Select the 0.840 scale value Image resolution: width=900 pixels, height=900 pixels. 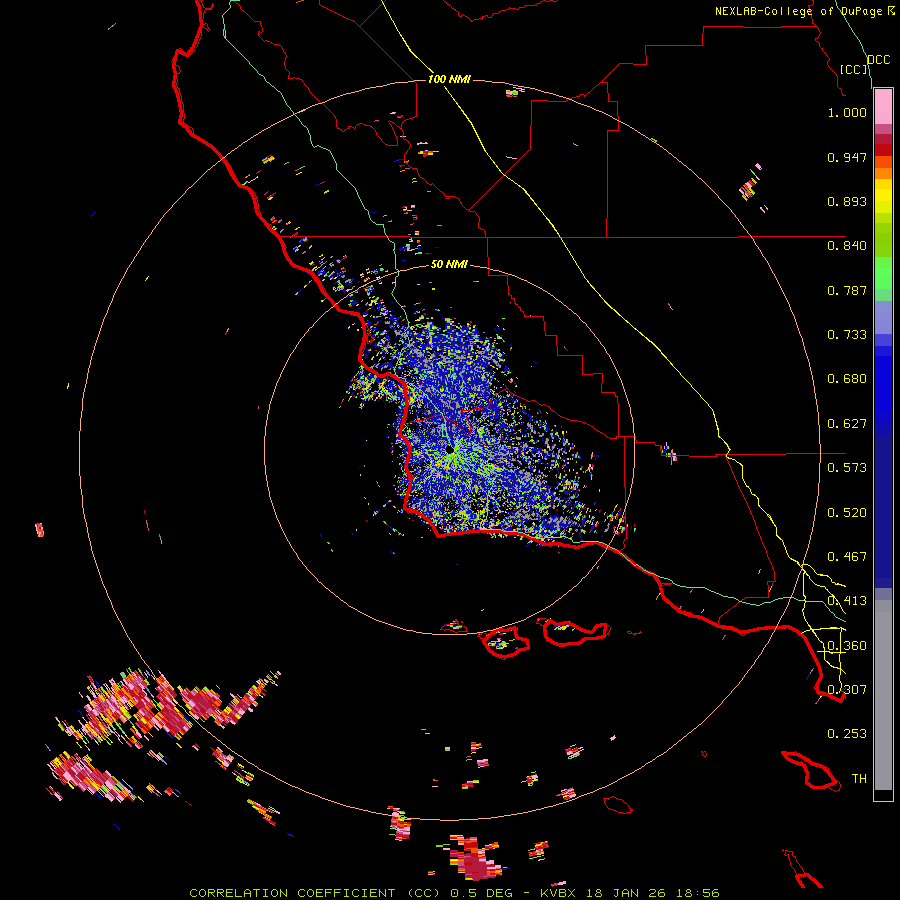(x=847, y=246)
